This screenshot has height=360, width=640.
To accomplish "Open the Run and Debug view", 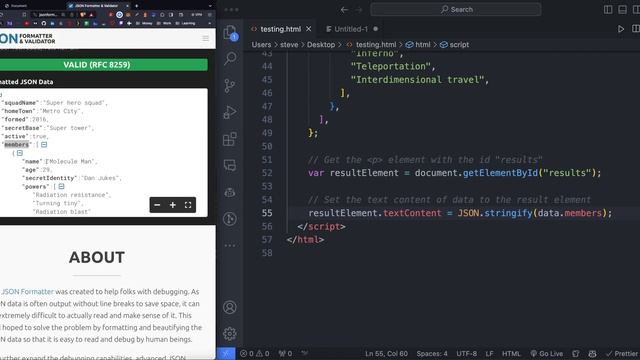I will (x=230, y=112).
